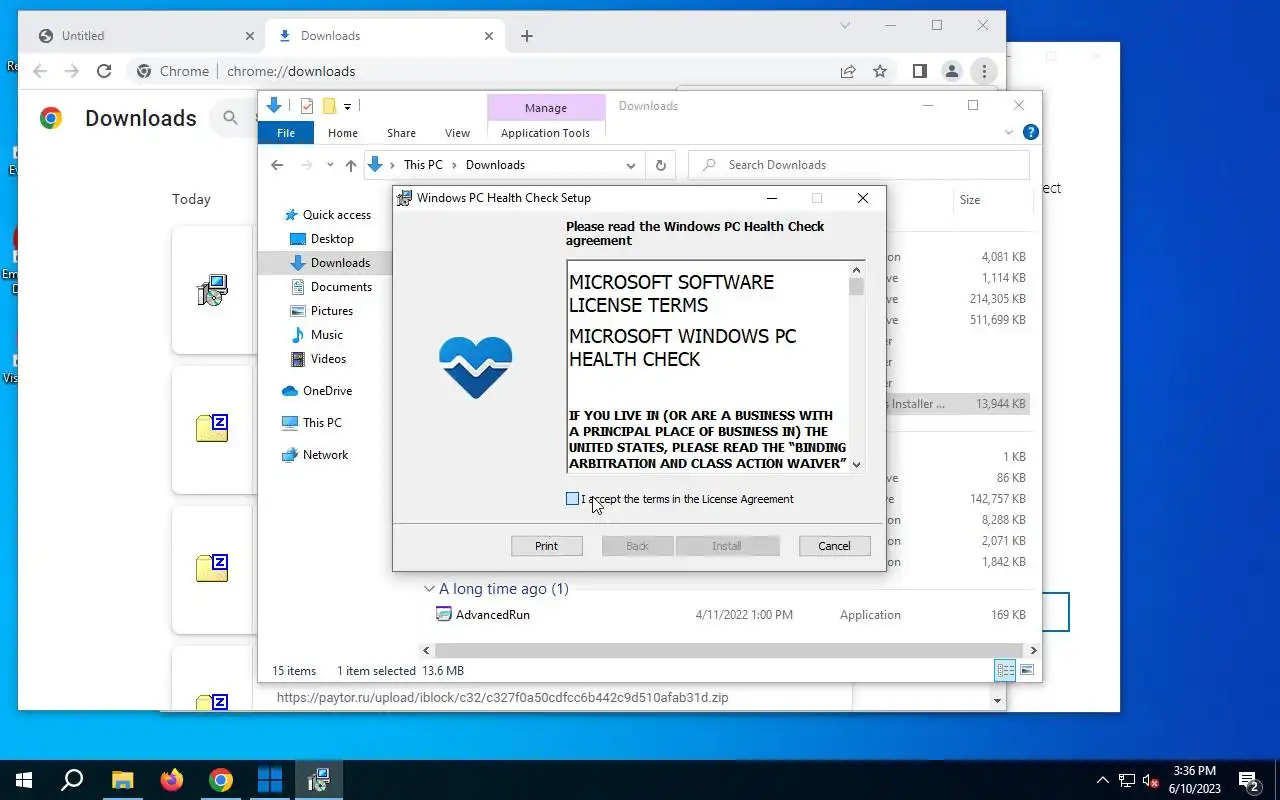The width and height of the screenshot is (1280, 800).
Task: Expand breadcrumb chevron after This PC
Action: pyautogui.click(x=454, y=165)
